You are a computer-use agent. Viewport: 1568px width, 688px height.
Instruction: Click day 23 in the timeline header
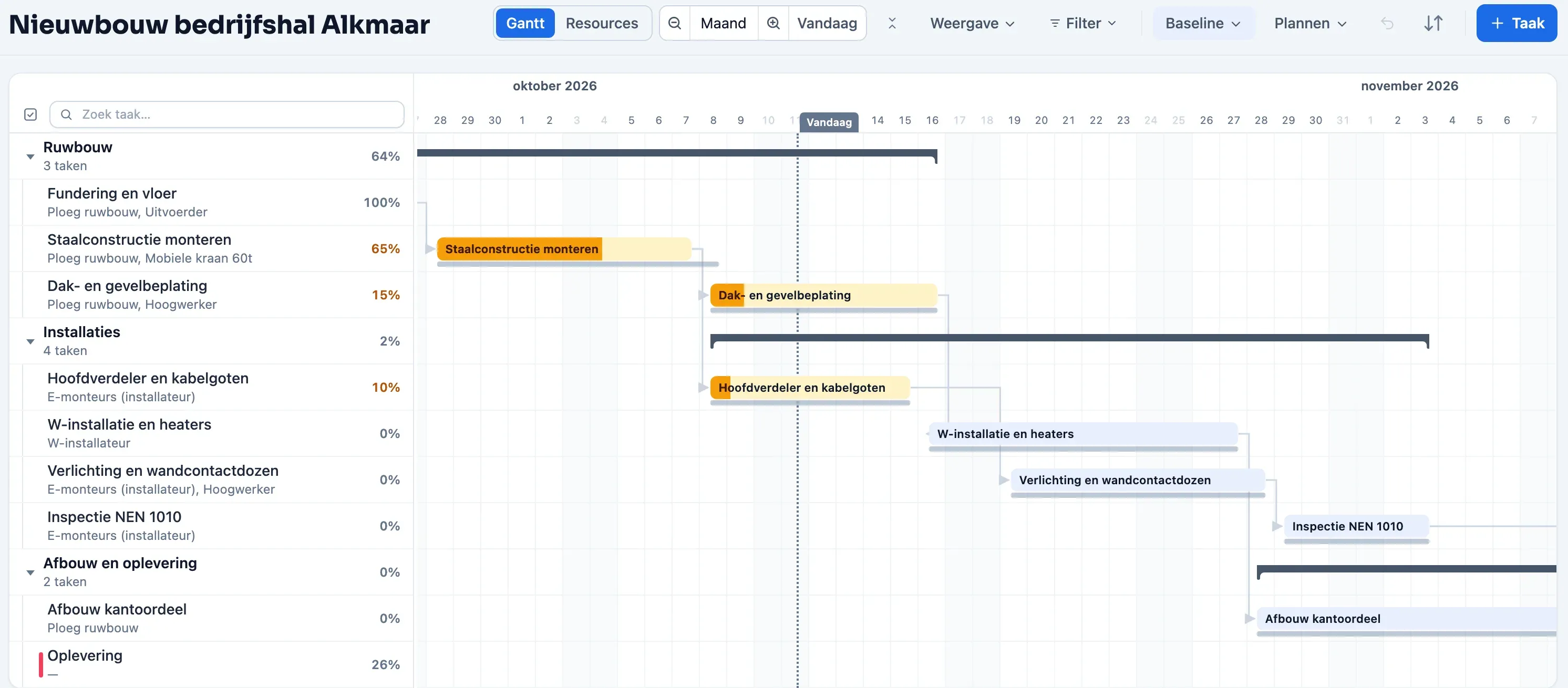pyautogui.click(x=1123, y=120)
